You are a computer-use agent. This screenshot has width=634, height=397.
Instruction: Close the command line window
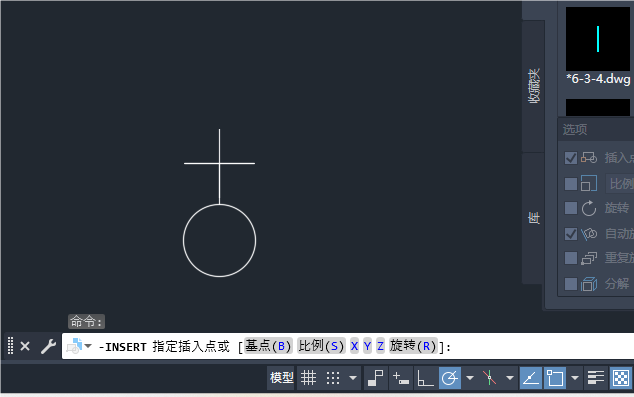[25, 346]
